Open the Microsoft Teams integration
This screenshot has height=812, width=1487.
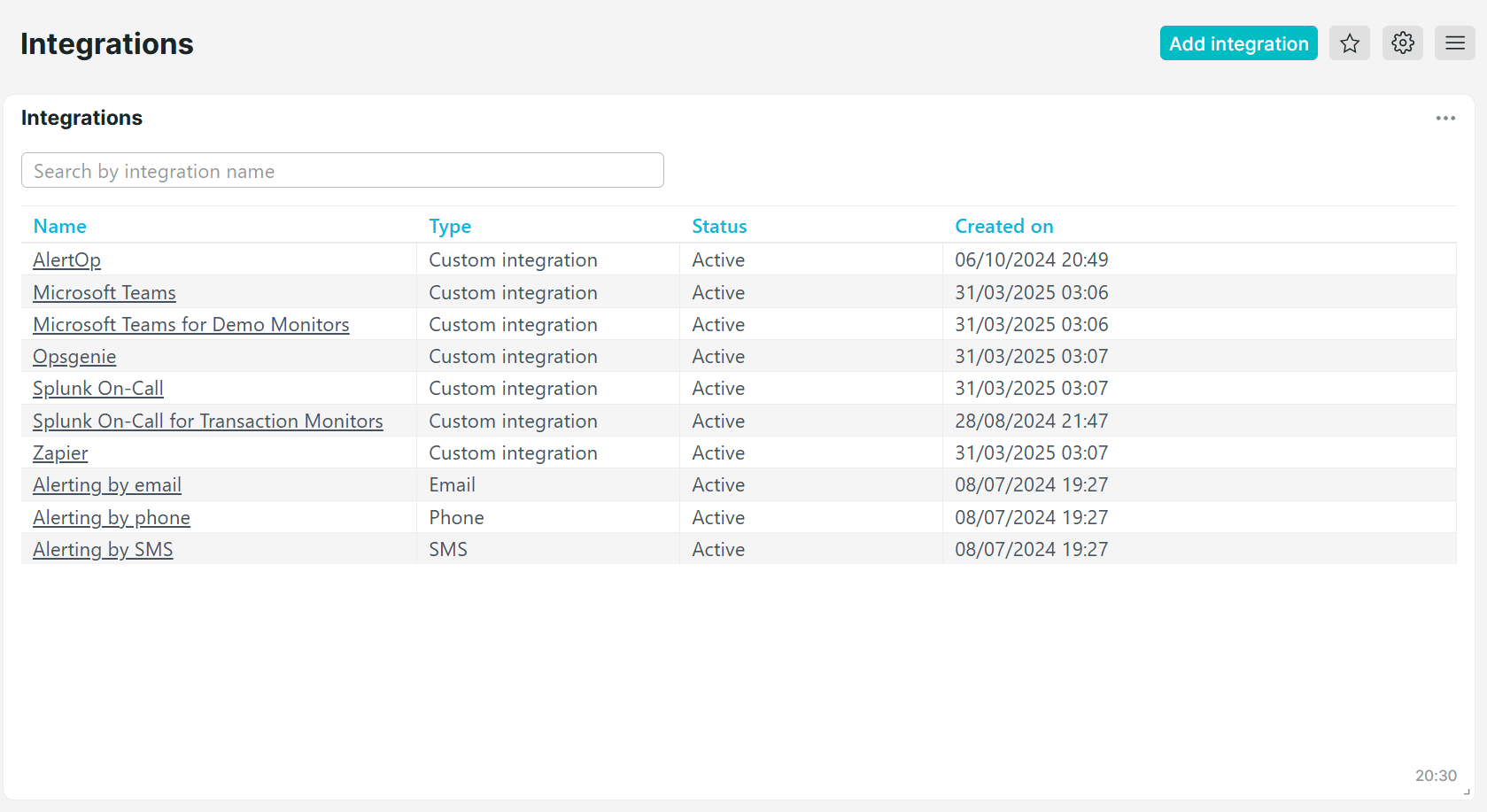[x=105, y=293]
